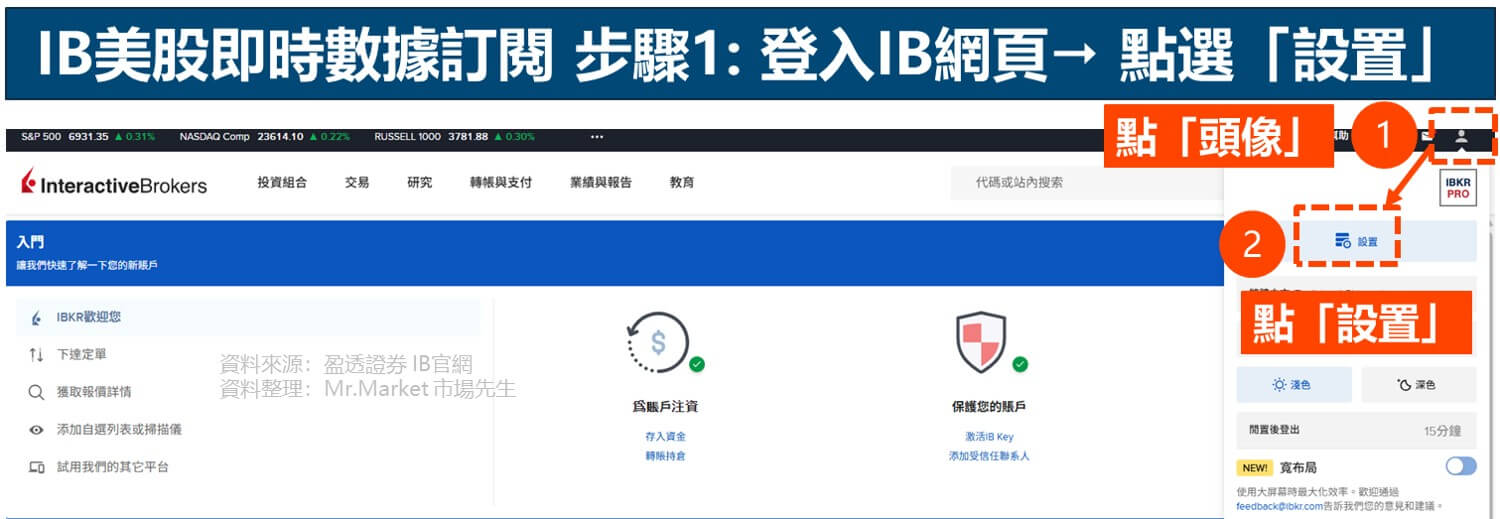Open the 激活IB Key link
The height and width of the screenshot is (519, 1500).
coord(989,437)
